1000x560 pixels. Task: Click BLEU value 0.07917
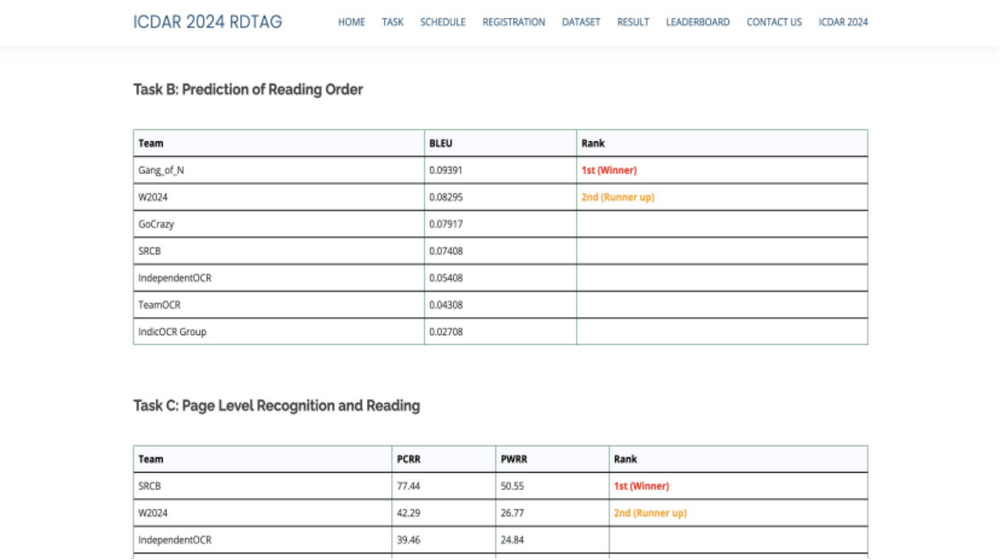tap(446, 224)
